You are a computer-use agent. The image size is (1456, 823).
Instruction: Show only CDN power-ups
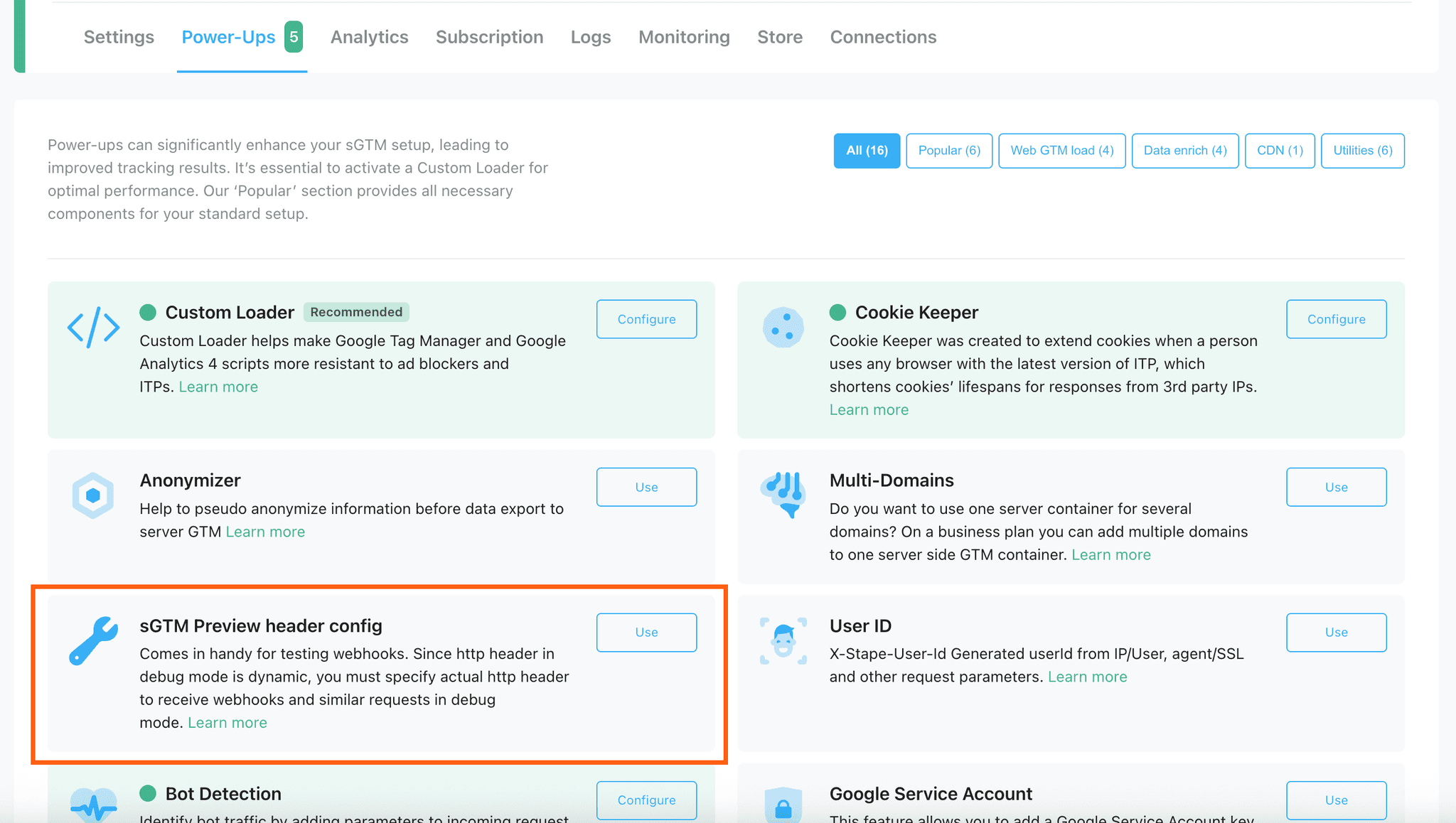tap(1279, 150)
